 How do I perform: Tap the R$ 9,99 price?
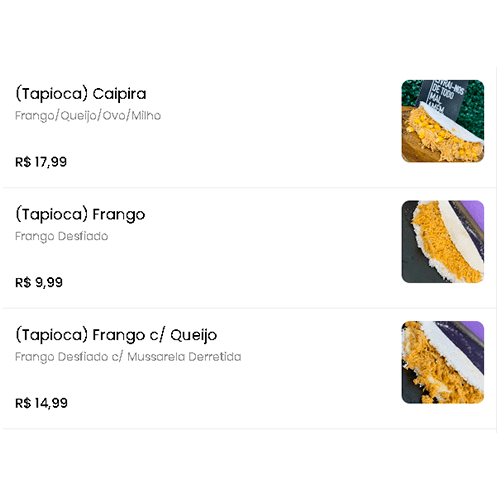39,283
